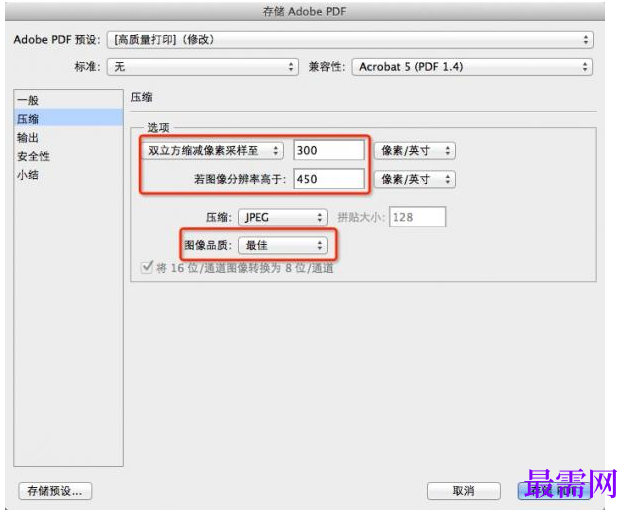Click the threshold field containing 450
636x515 pixels.
(x=329, y=179)
